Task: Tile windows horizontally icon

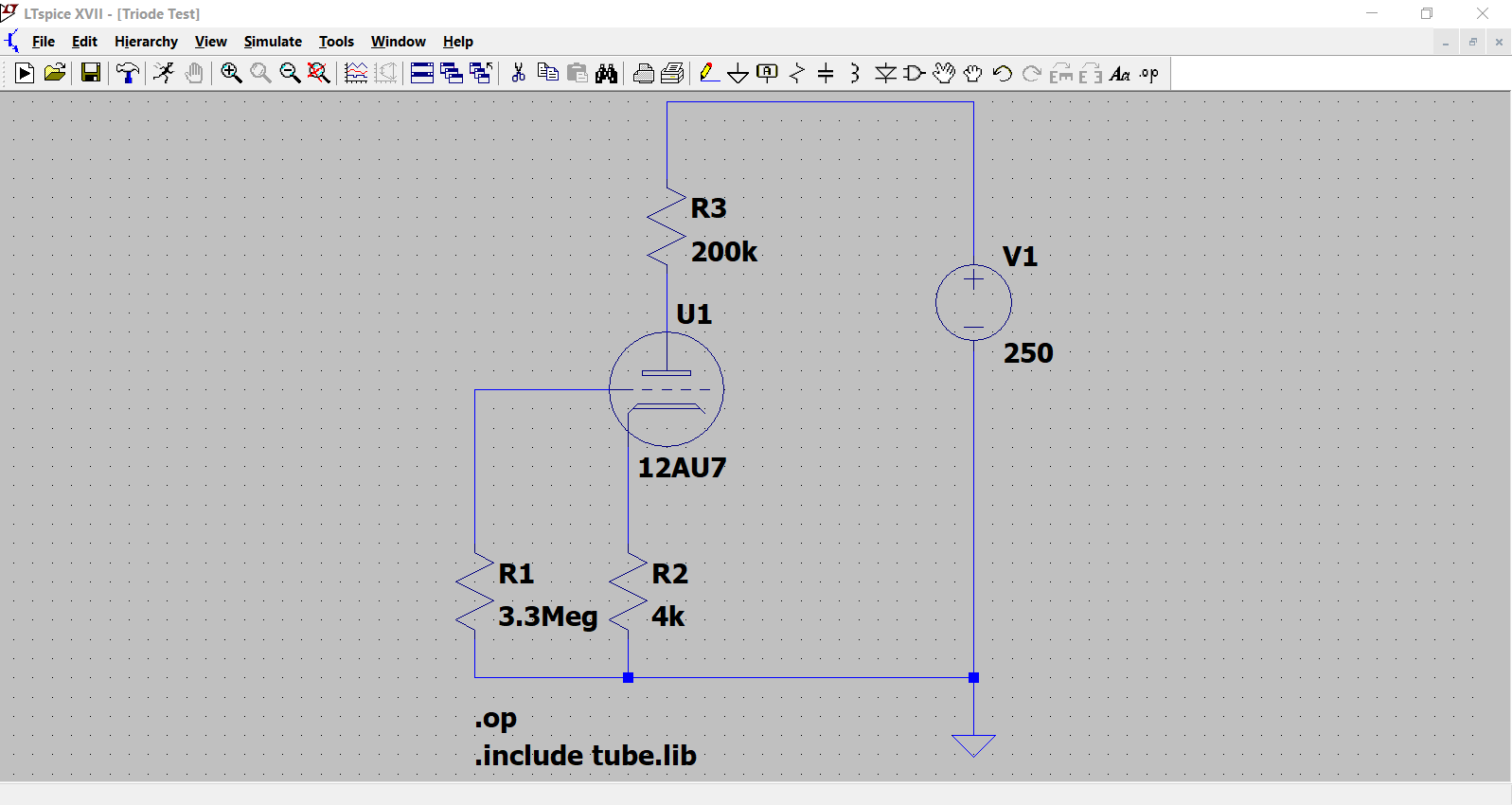Action: click(x=422, y=73)
